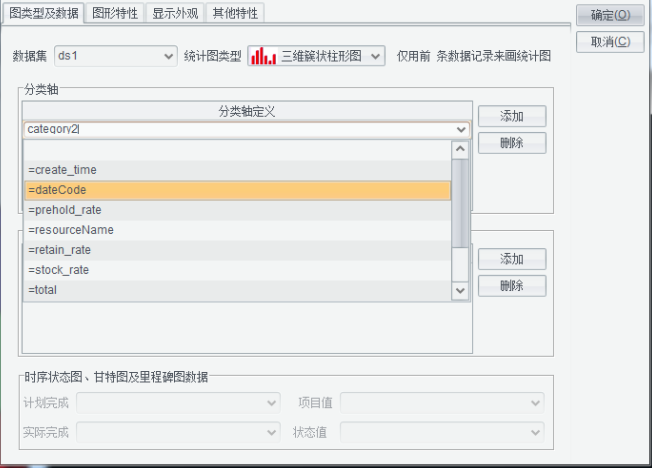Click 删除 button in the 分类轴 section

pos(511,143)
